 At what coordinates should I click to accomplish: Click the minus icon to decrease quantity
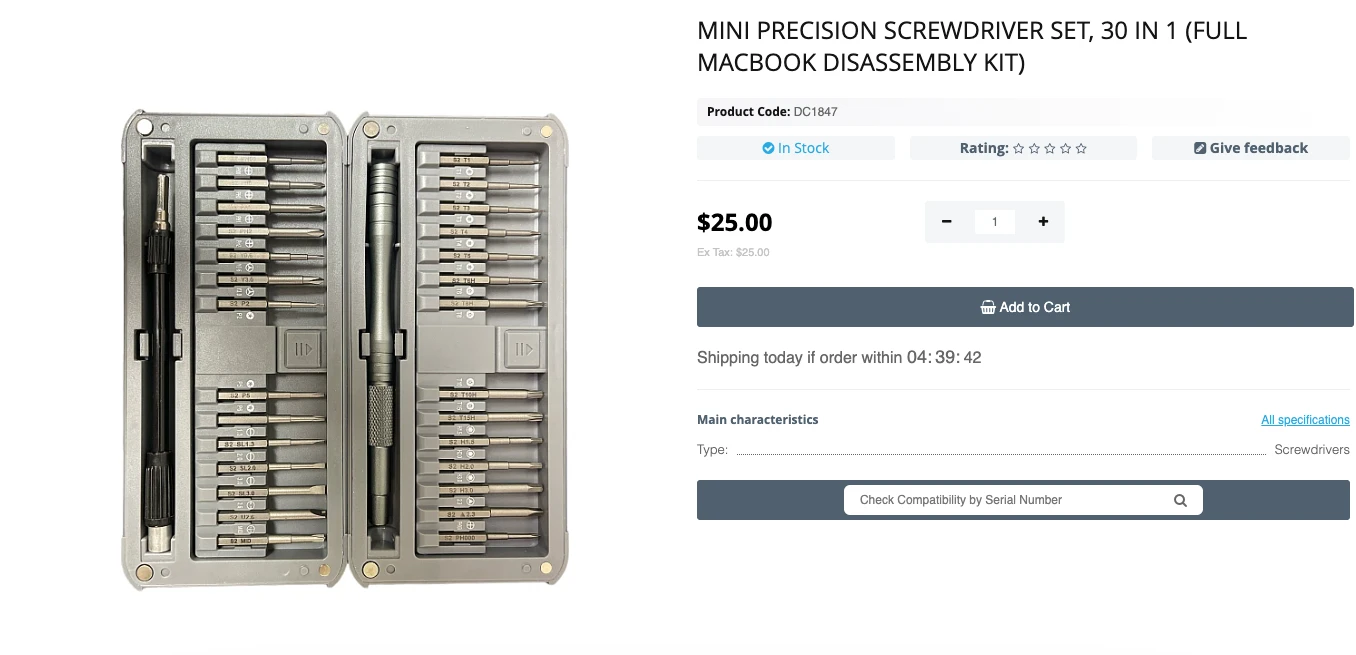pos(946,221)
